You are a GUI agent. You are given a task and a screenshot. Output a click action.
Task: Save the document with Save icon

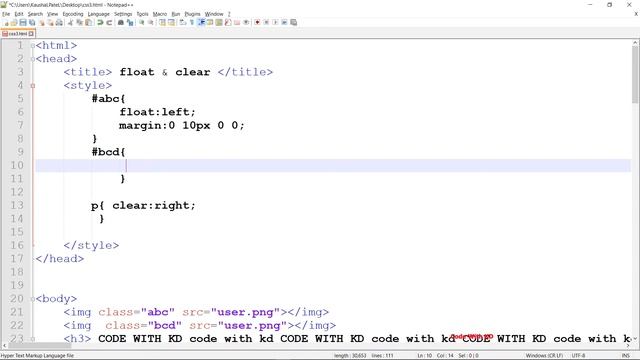coord(23,22)
